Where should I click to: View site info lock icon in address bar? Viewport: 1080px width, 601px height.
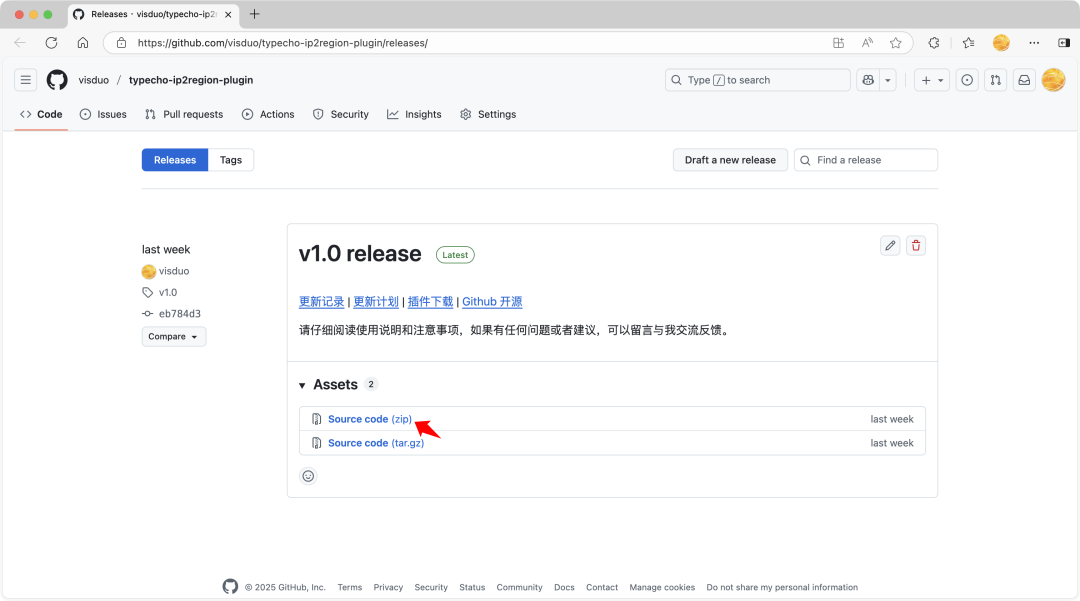(x=121, y=43)
